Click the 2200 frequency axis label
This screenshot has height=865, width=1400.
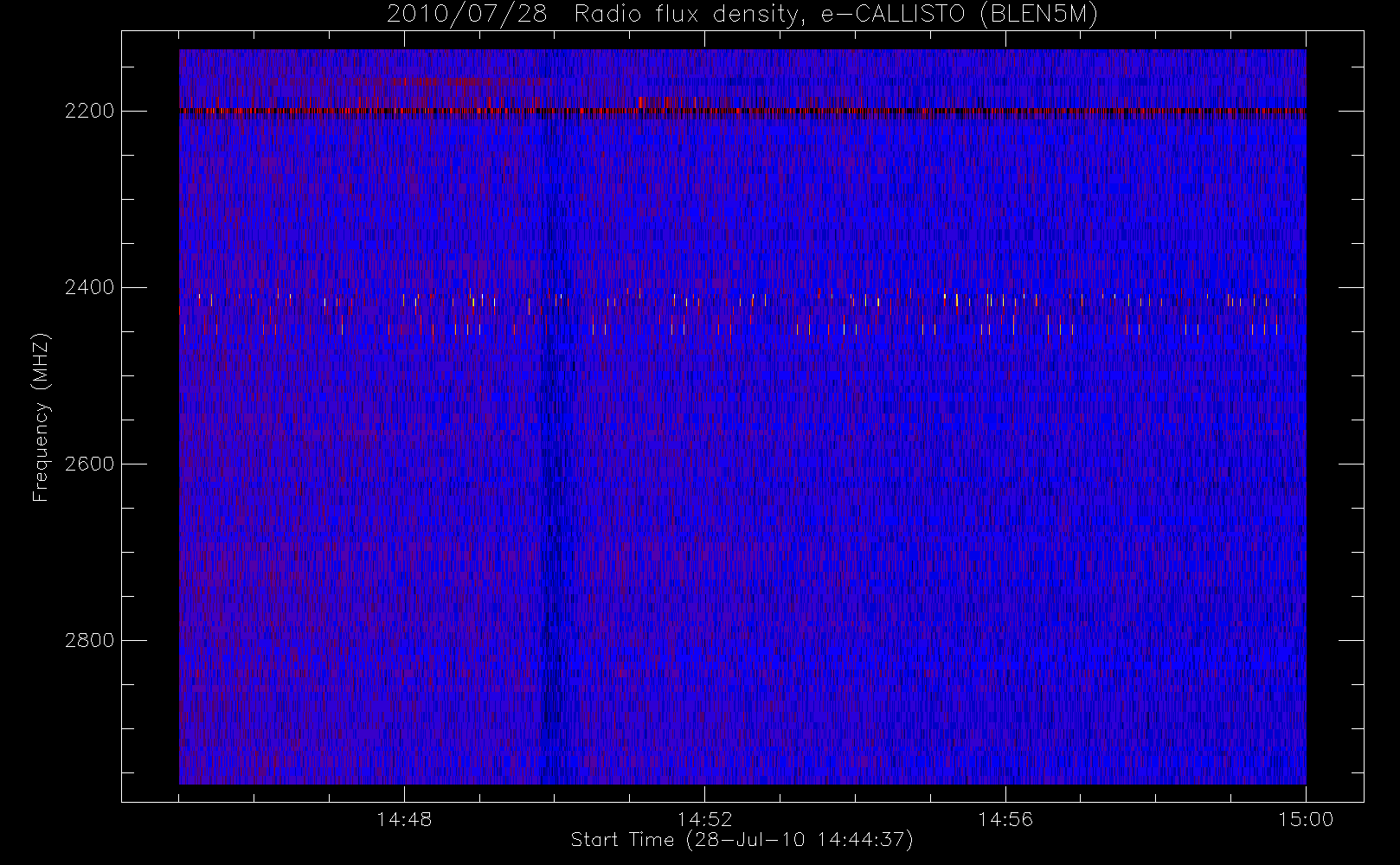90,111
